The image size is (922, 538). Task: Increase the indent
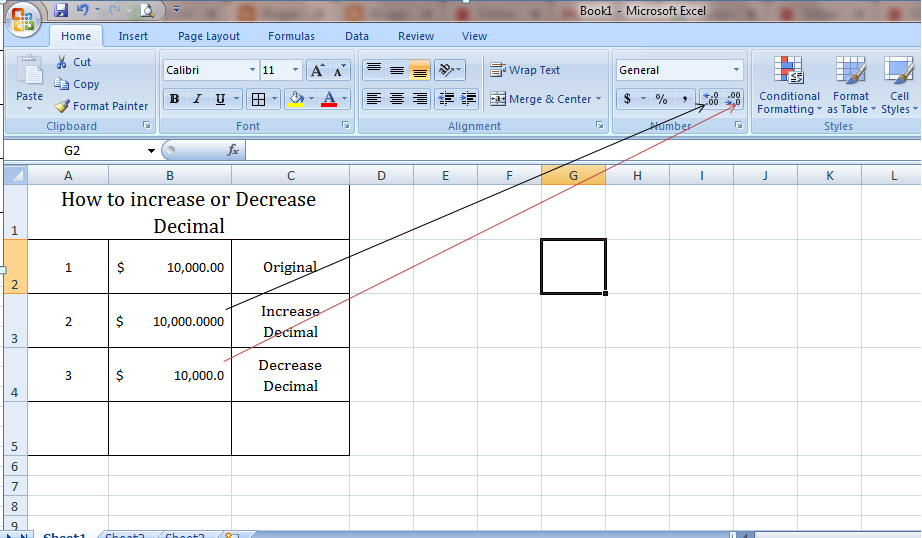click(469, 99)
